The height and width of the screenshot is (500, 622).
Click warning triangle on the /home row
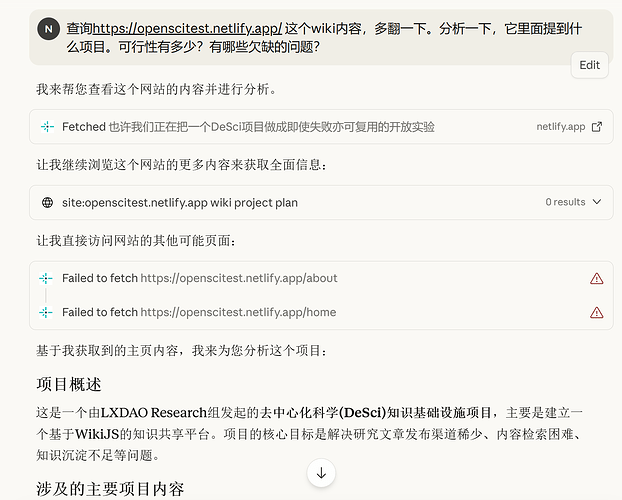pos(597,312)
